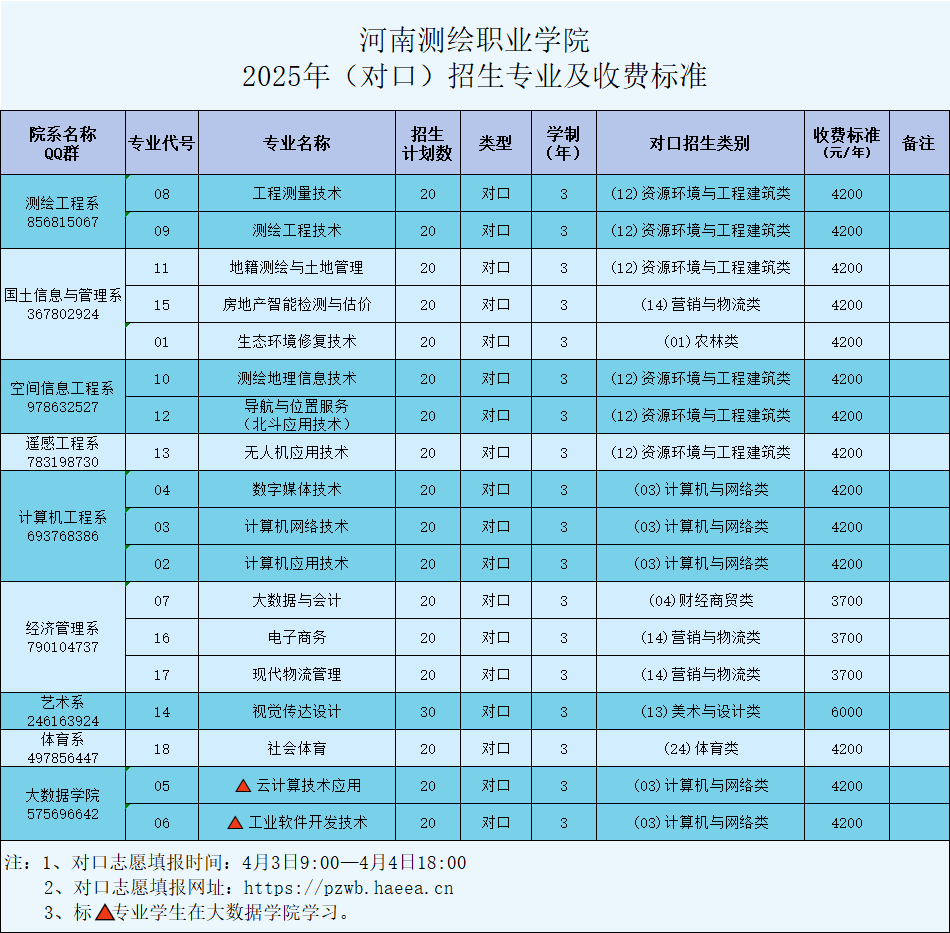The image size is (950, 933).
Task: Click the red triangle beside 云计算技术应用
Action: pos(242,786)
